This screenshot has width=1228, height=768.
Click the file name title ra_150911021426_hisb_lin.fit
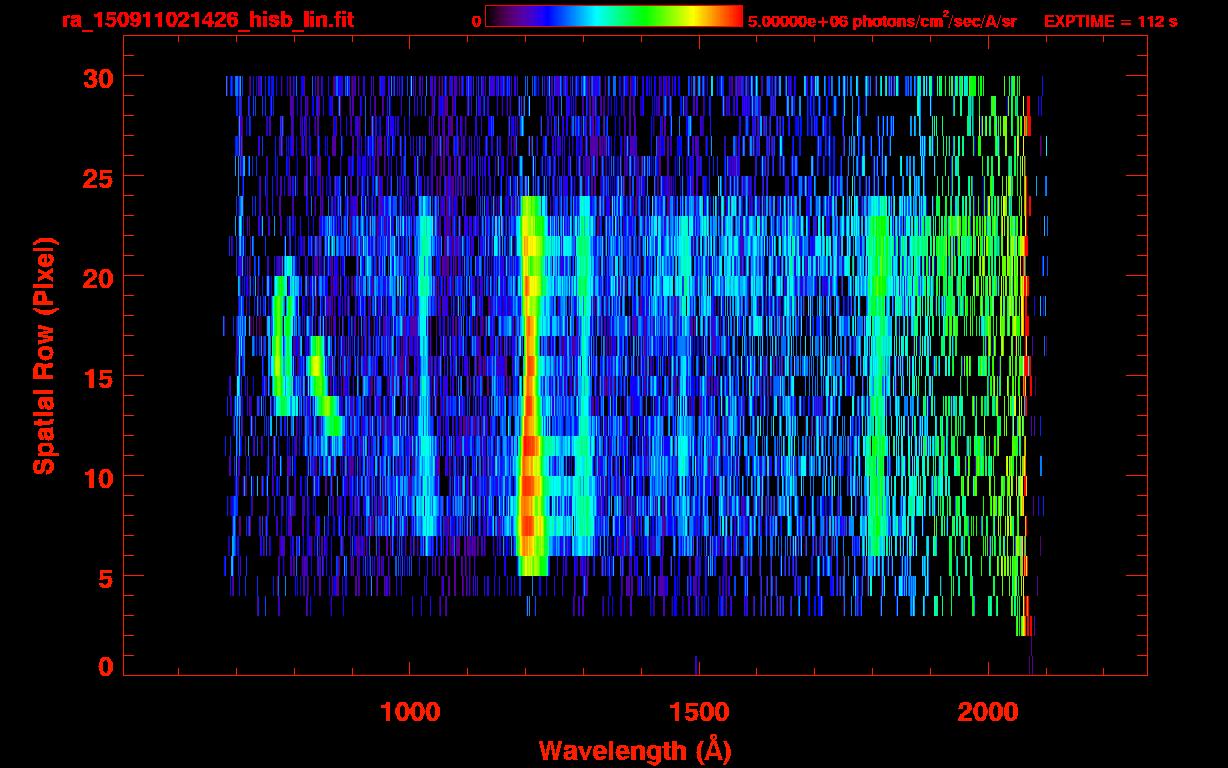tap(207, 20)
